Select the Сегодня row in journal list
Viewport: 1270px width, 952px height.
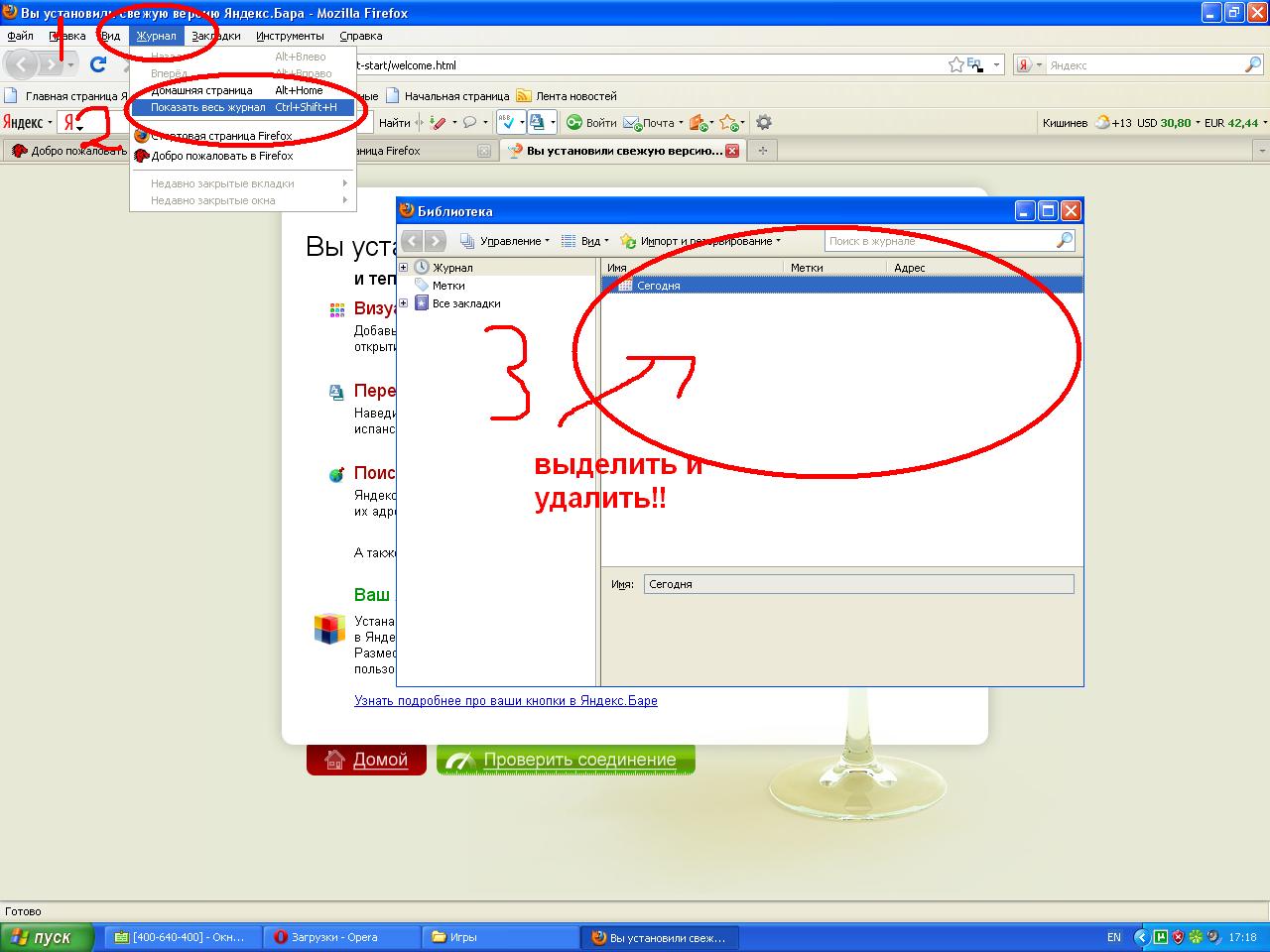pyautogui.click(x=842, y=286)
